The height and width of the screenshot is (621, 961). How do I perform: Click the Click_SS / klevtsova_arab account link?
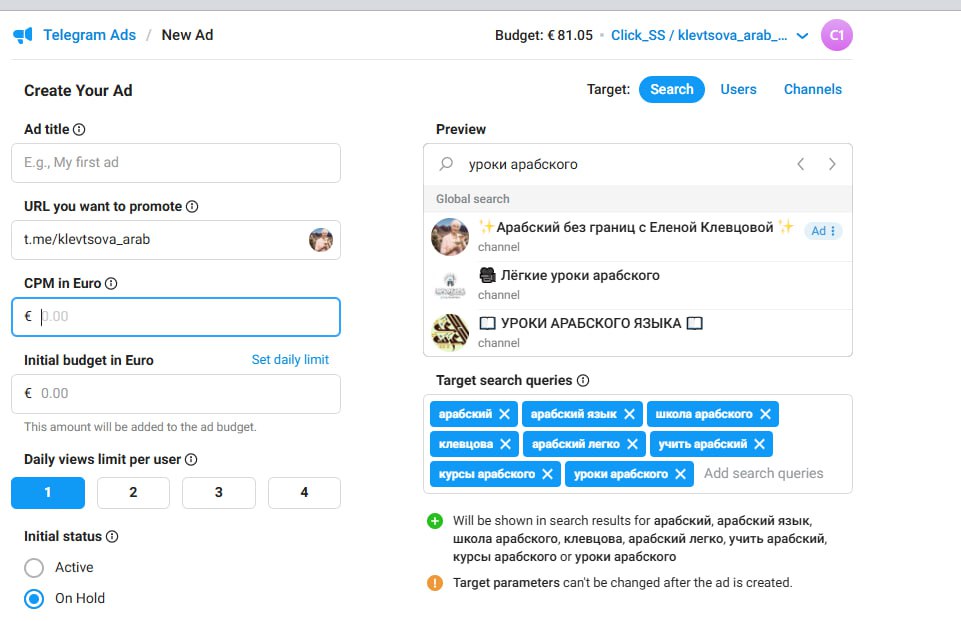(699, 35)
